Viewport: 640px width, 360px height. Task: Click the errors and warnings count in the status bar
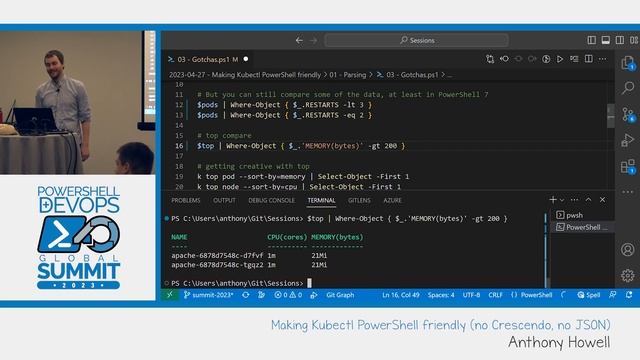click(288, 295)
